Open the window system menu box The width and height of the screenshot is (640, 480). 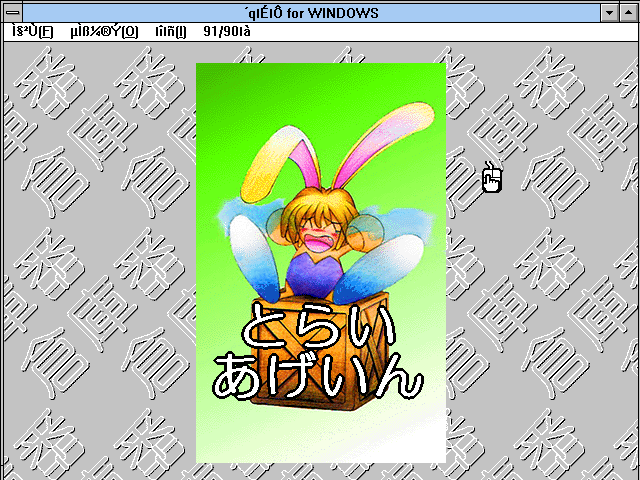[13, 13]
